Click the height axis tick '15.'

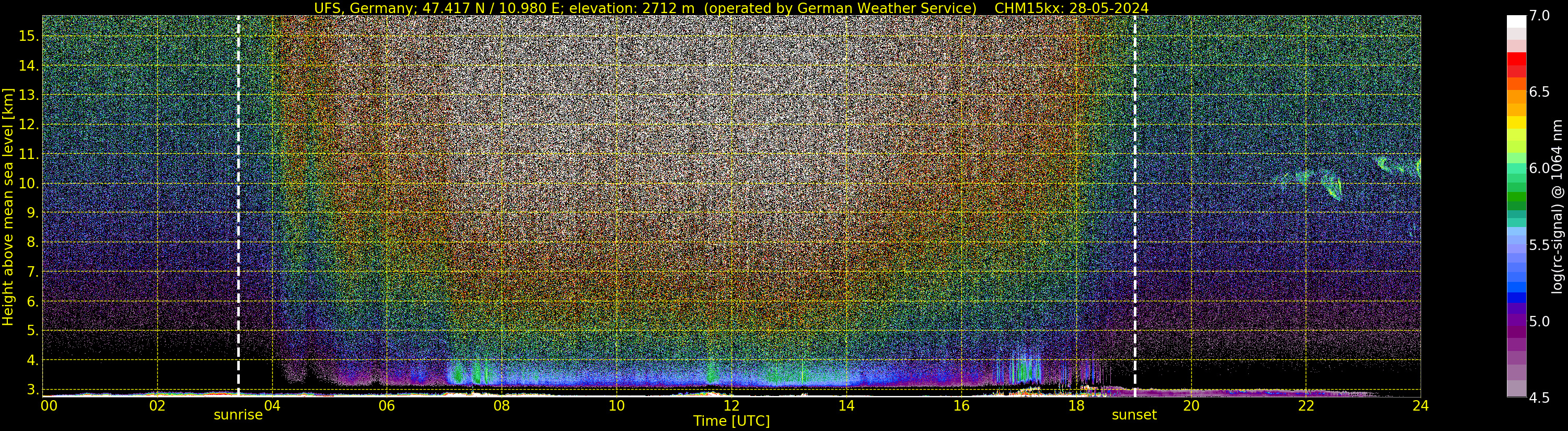(29, 36)
